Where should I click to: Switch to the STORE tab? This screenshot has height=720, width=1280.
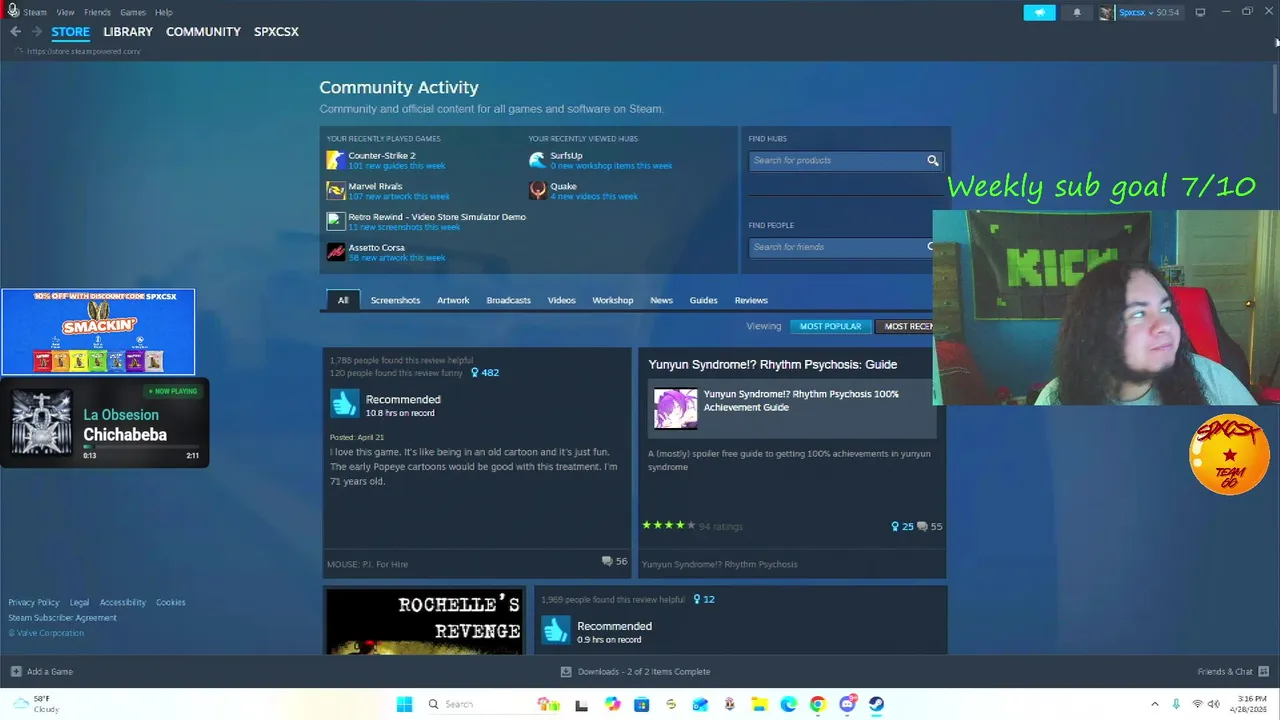click(70, 32)
